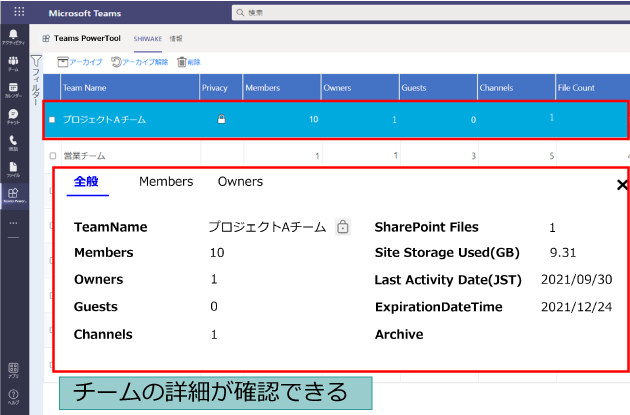Click lock icon in プロジェクトAチーム row
Screen dimensions: 630x415
pyautogui.click(x=221, y=119)
